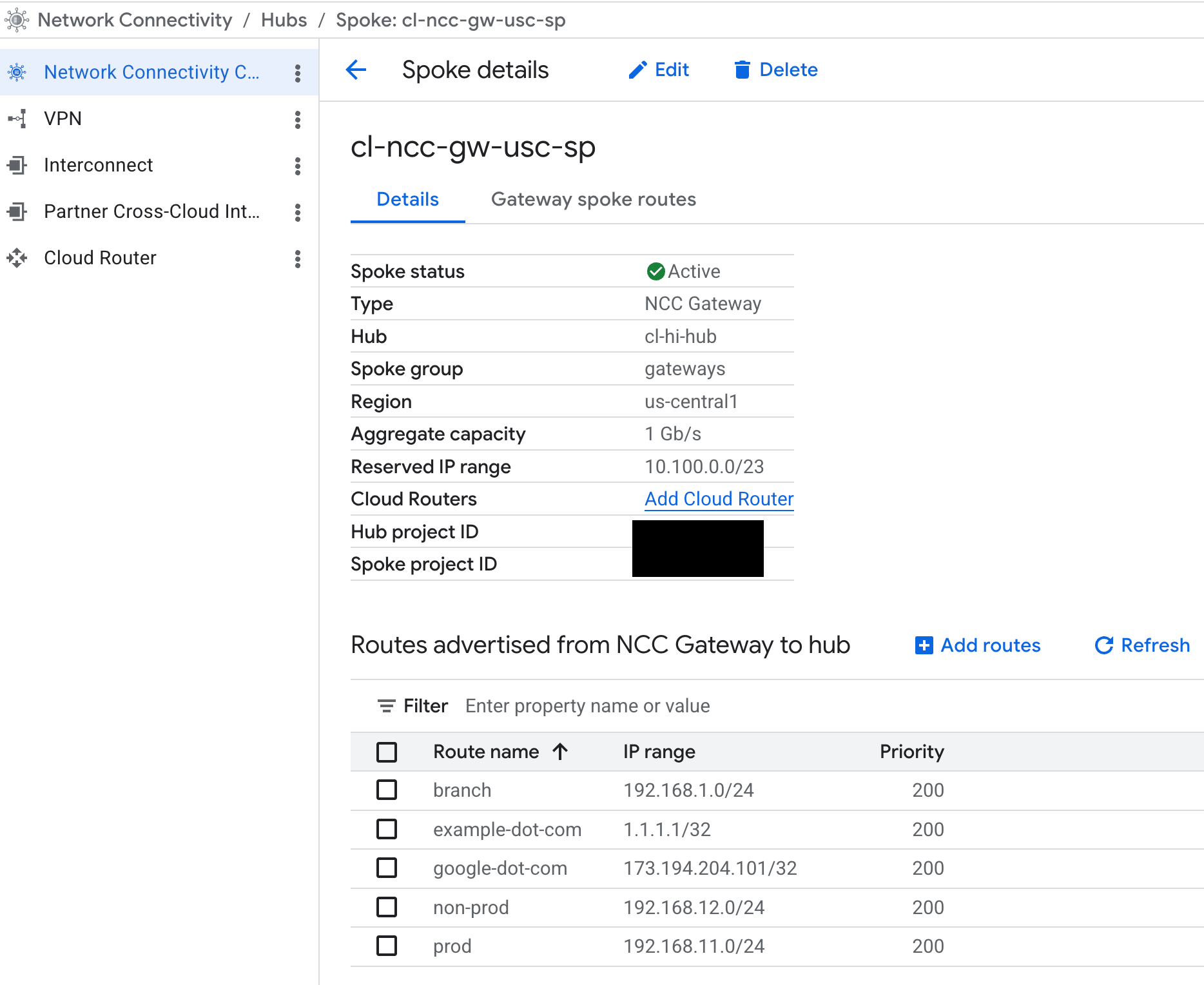Click the Network Connectivity logo icon in breadcrumb

click(x=17, y=20)
